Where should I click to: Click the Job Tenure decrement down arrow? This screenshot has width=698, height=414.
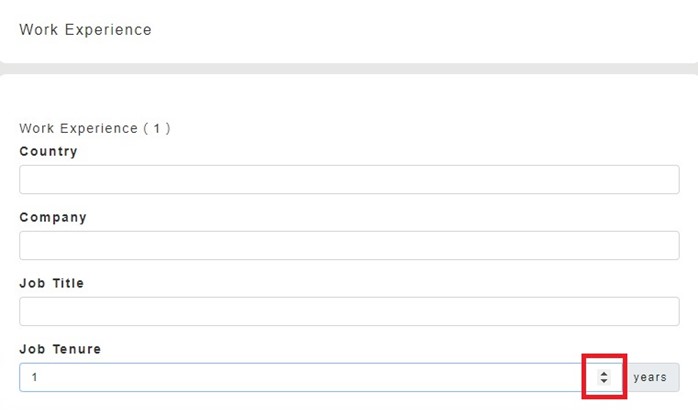pyautogui.click(x=604, y=381)
